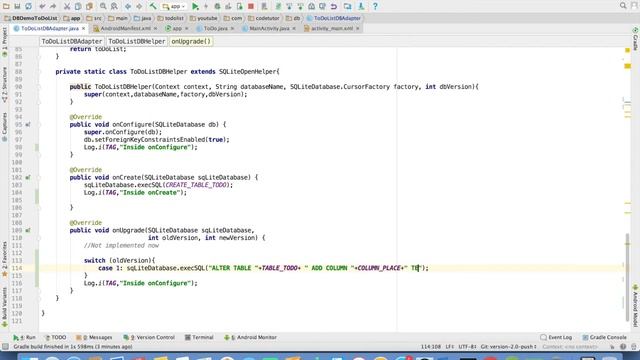
Task: Open Replace with the second magnifier icon
Action: tap(114, 6)
